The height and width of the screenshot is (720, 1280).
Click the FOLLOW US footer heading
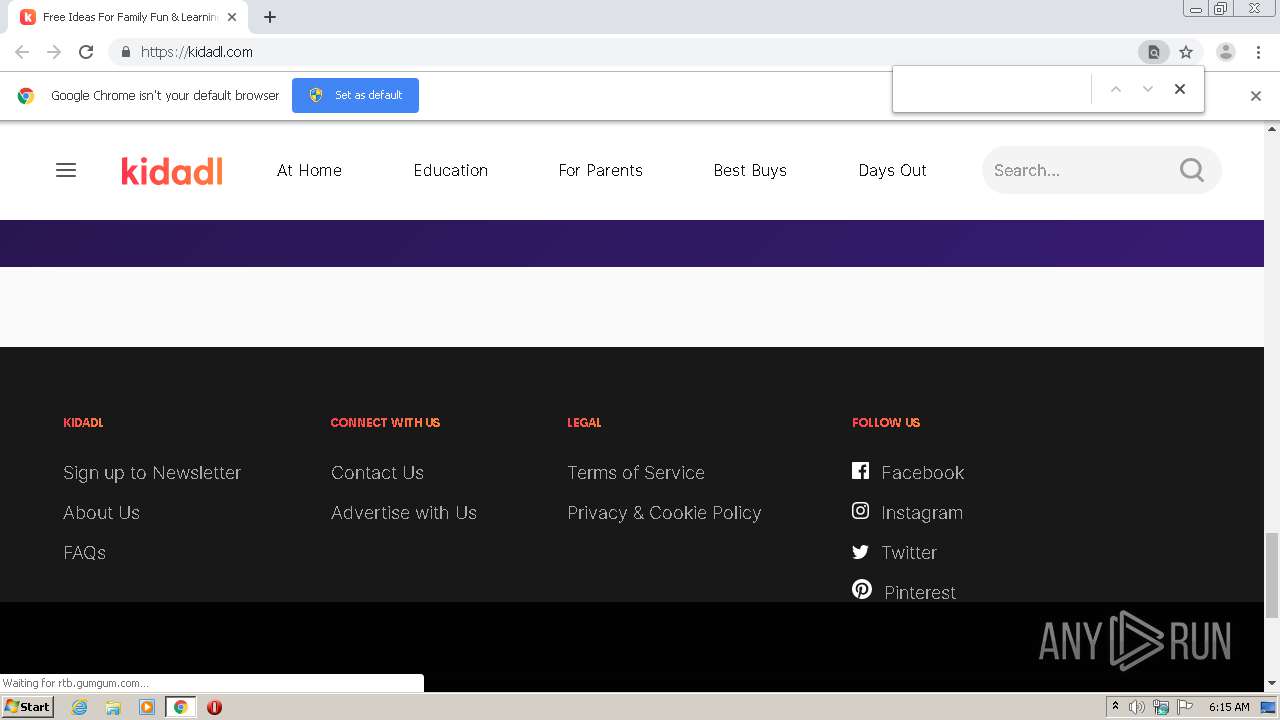[886, 422]
